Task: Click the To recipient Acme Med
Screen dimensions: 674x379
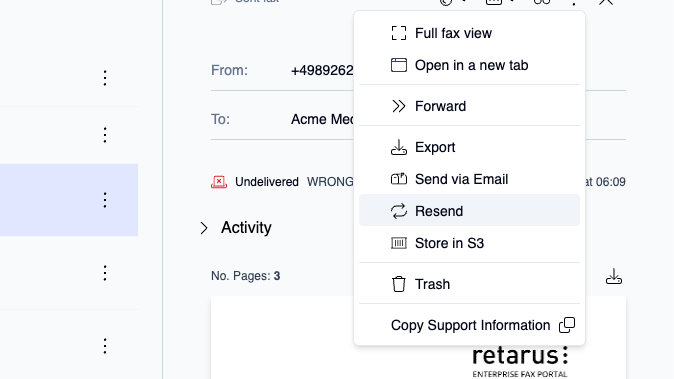Action: tap(322, 119)
